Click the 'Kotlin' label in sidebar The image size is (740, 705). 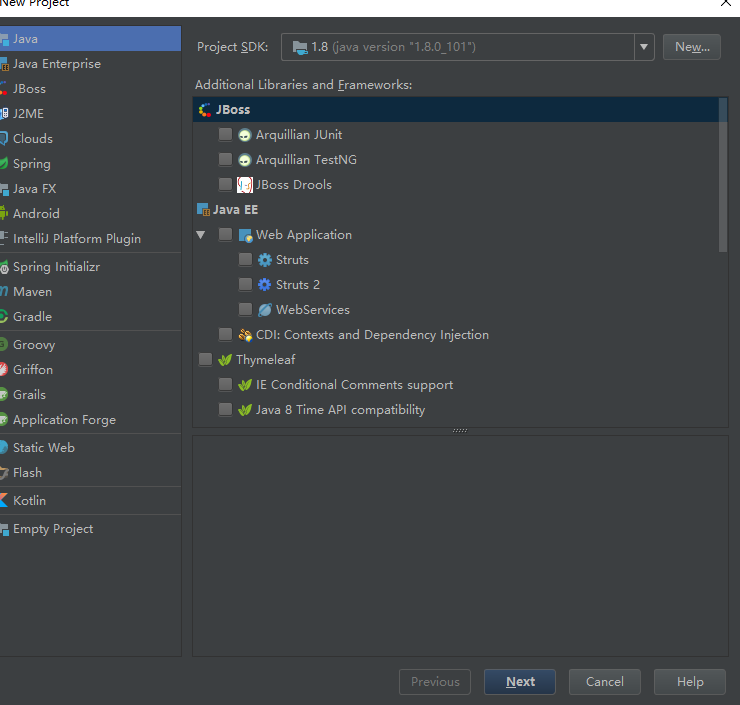point(29,501)
